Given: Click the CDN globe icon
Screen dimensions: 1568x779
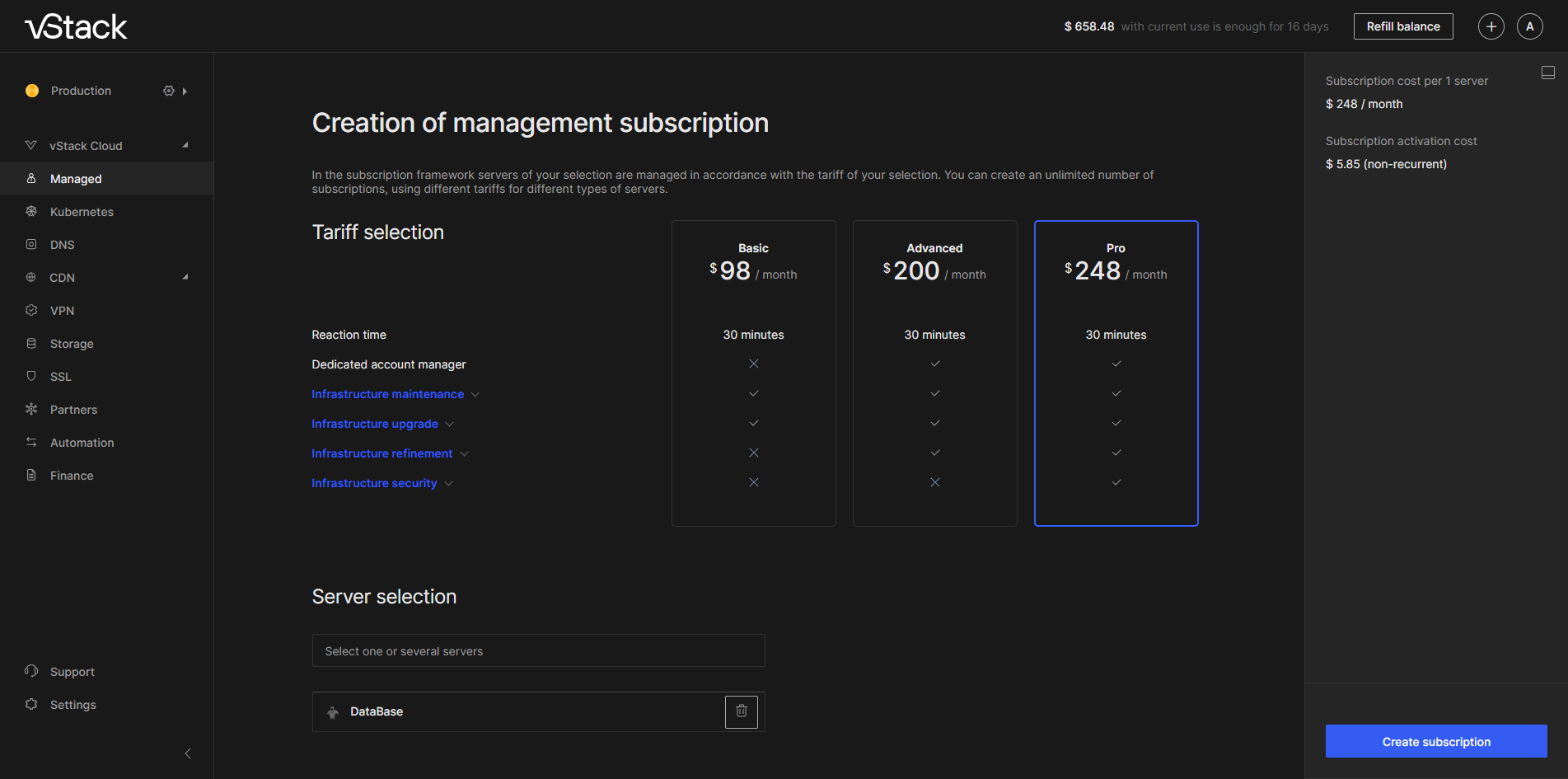Looking at the screenshot, I should [x=31, y=277].
